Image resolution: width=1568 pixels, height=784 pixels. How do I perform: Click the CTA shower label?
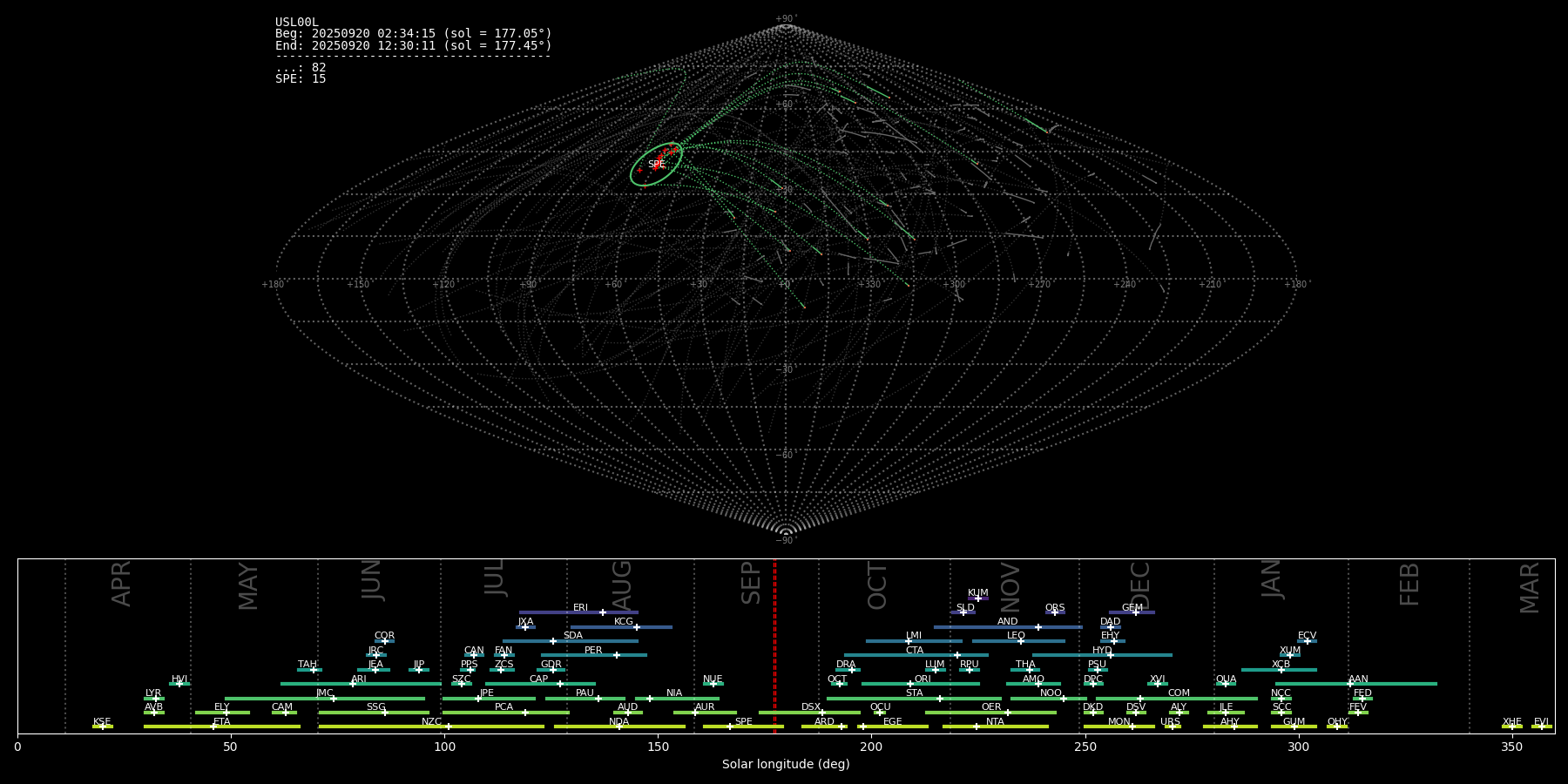914,651
